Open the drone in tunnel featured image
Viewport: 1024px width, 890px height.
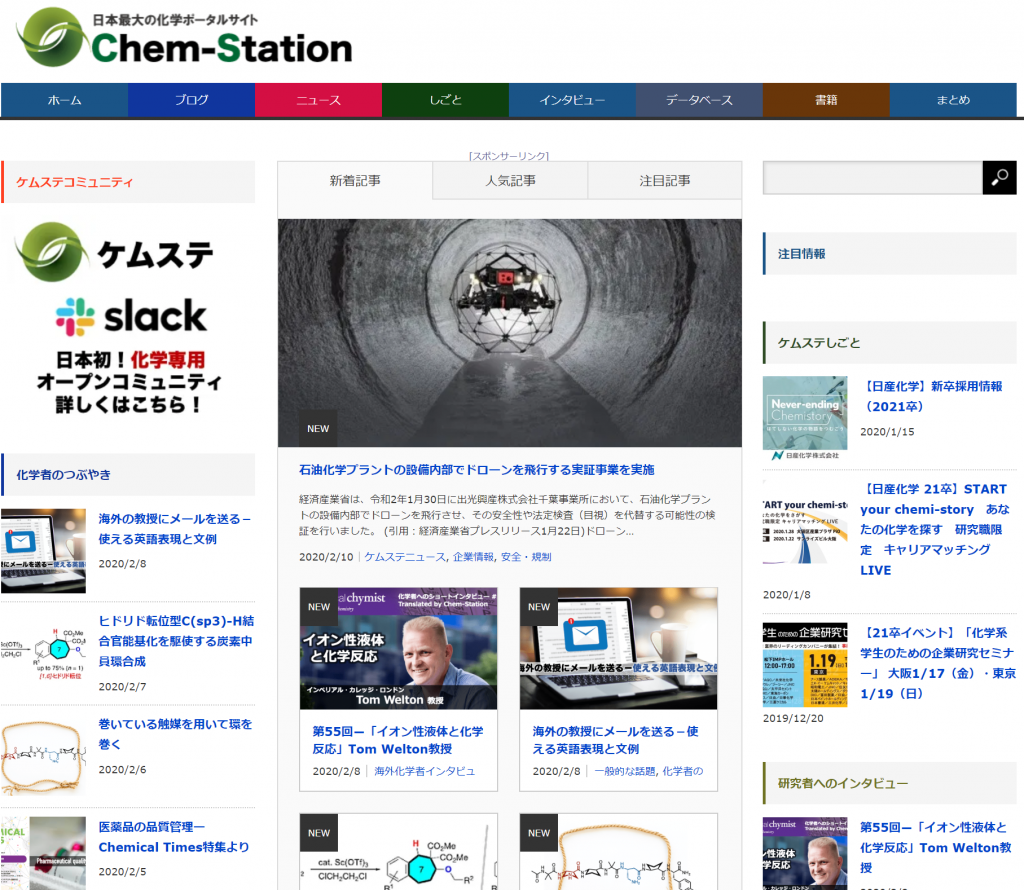click(509, 332)
